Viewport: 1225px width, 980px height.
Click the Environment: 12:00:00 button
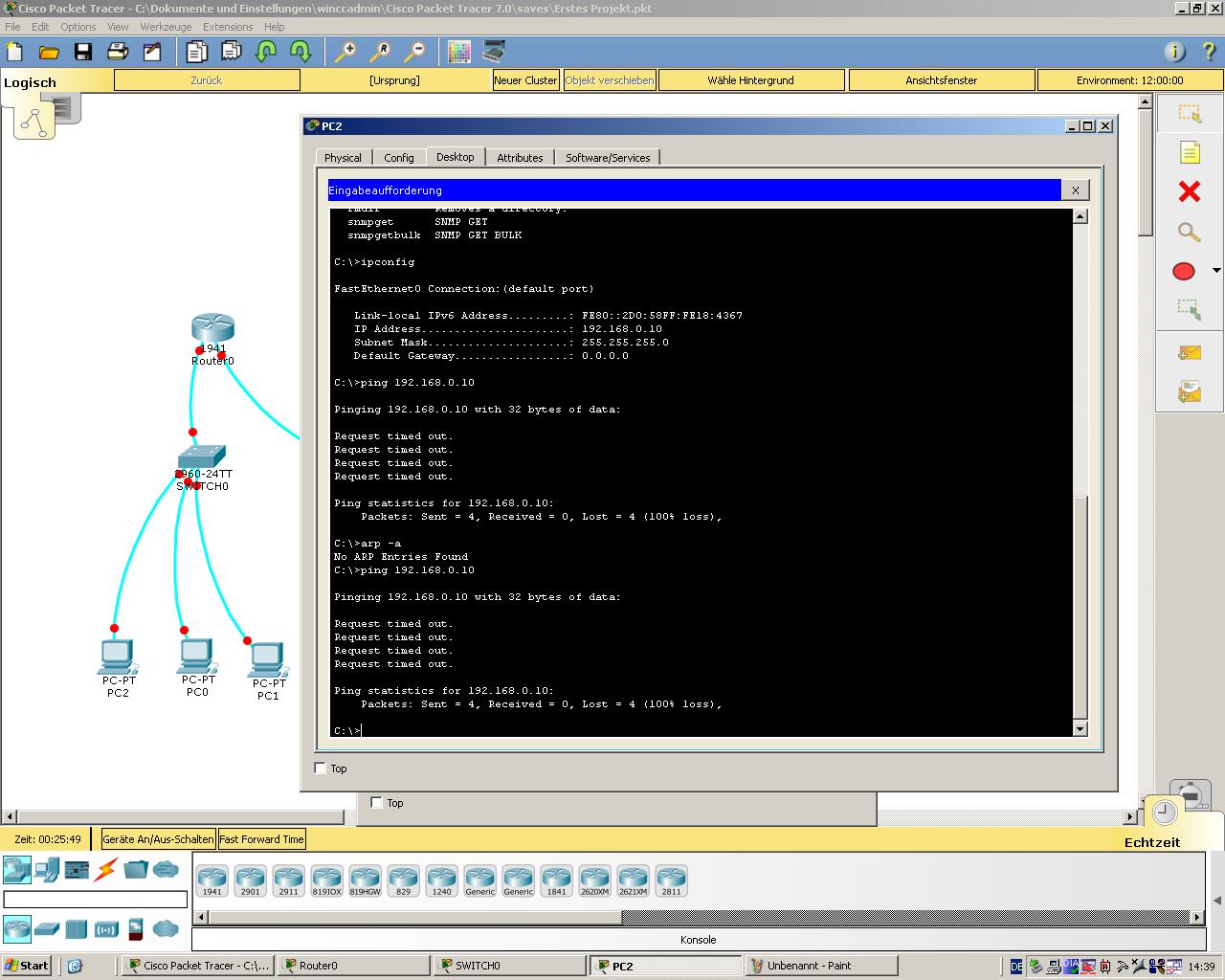(x=1129, y=80)
